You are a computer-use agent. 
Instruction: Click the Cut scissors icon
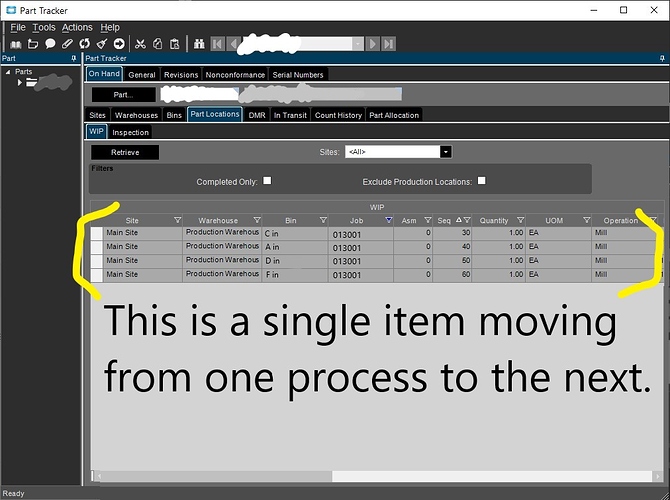pyautogui.click(x=140, y=44)
